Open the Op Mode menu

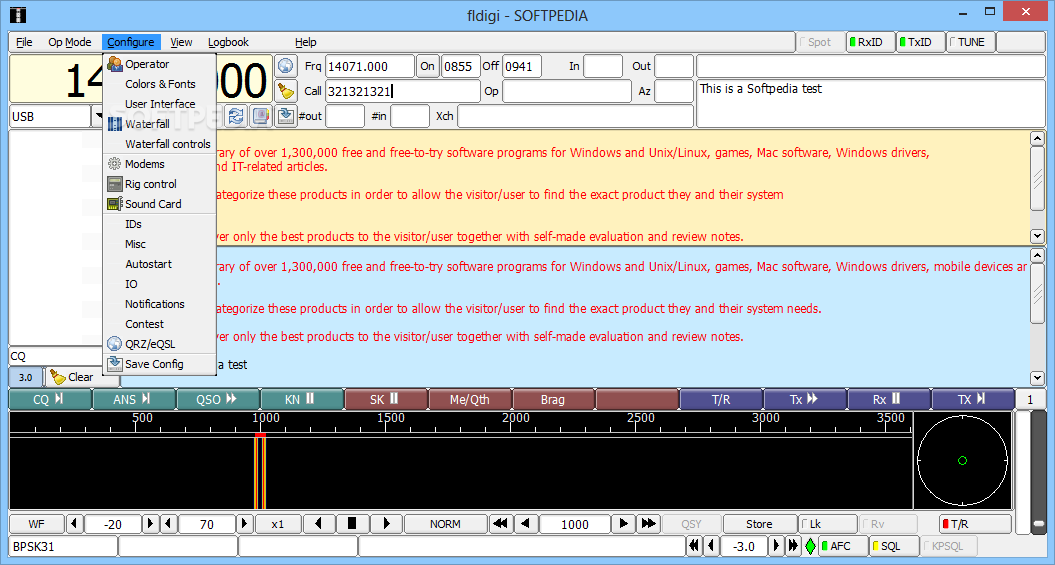pyautogui.click(x=69, y=42)
